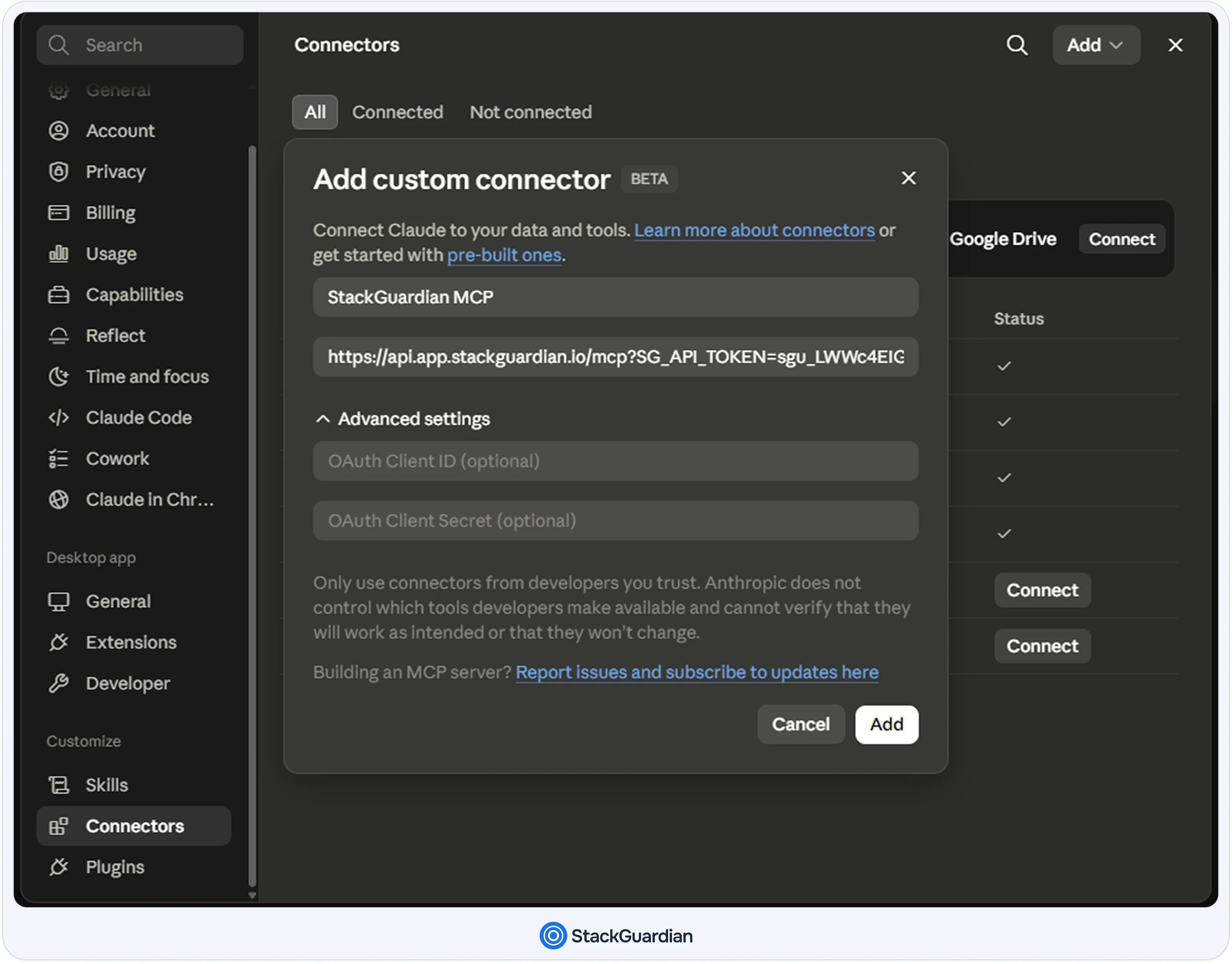Viewport: 1232px width, 964px height.
Task: Open Usage via the bar chart icon
Action: 59,254
